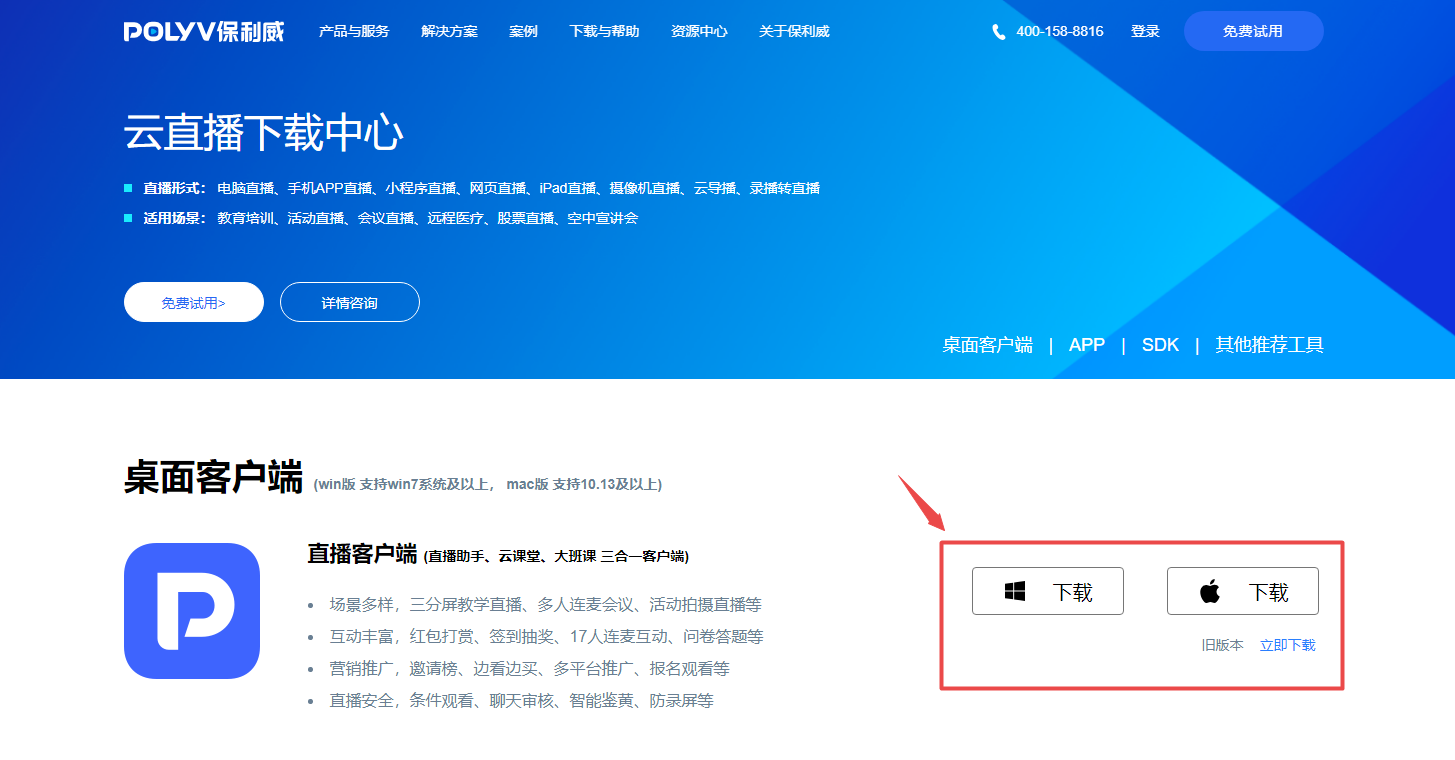Screen dimensions: 1455x760
Task: Click the phone icon beside 400-158-8816
Action: (998, 32)
